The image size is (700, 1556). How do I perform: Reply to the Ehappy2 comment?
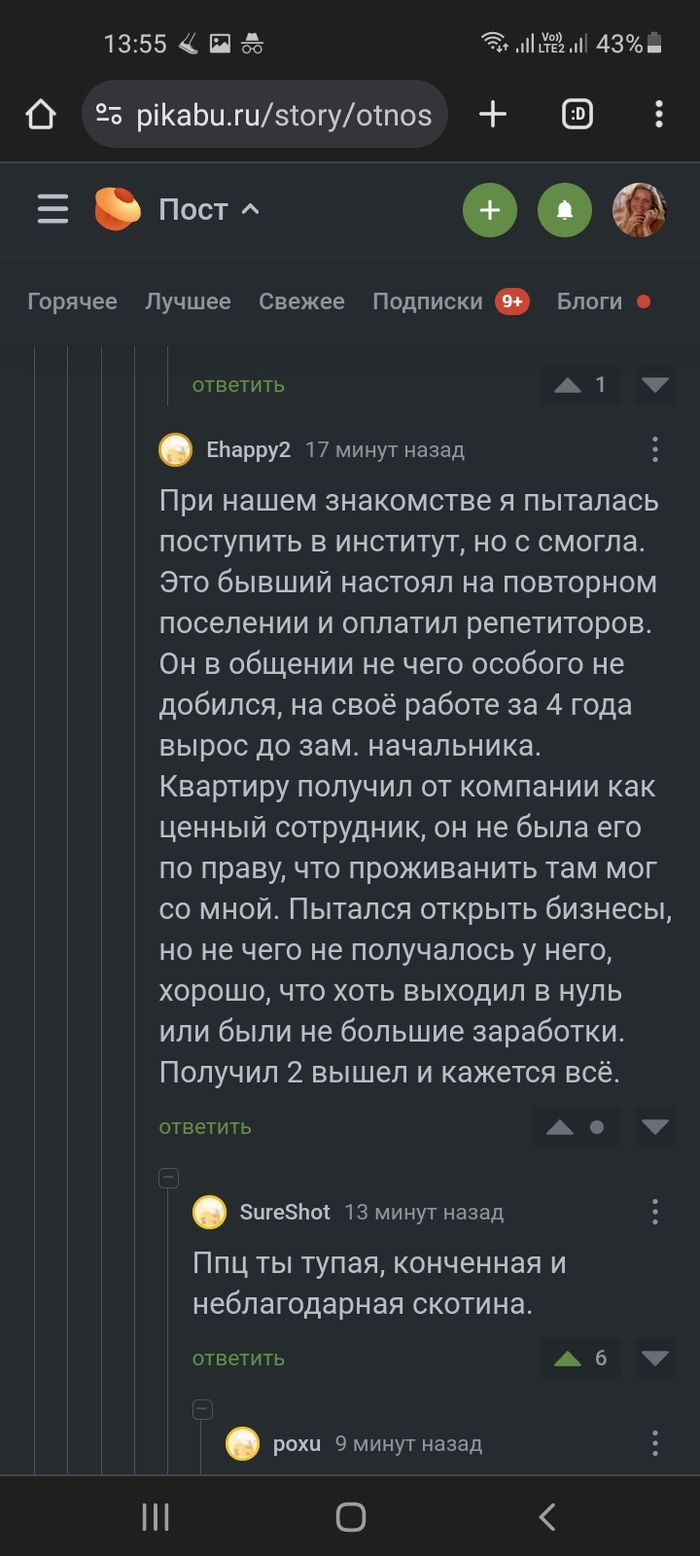205,1127
